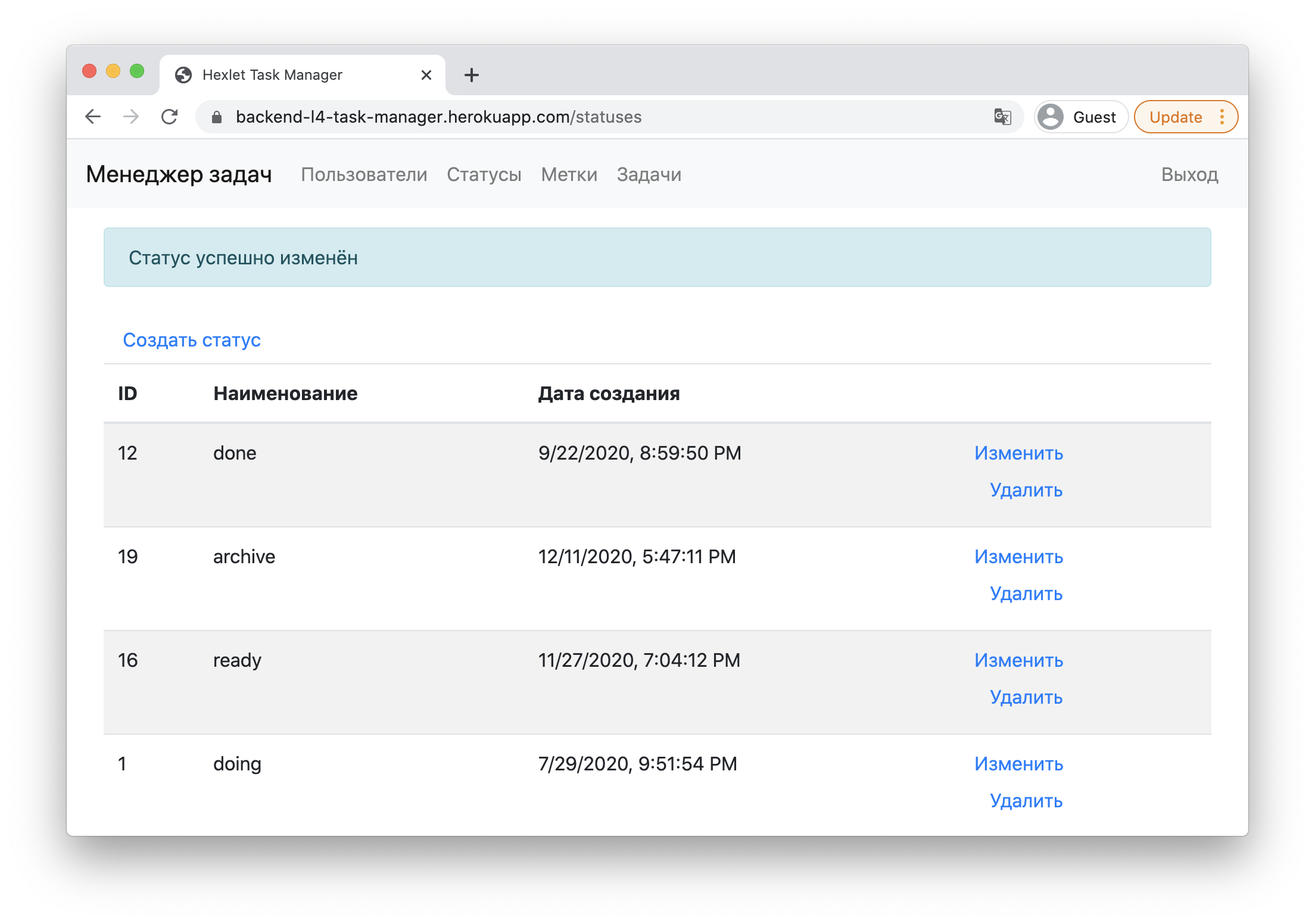The image size is (1315, 924).
Task: Click Удалить for the archive status
Action: click(1026, 594)
